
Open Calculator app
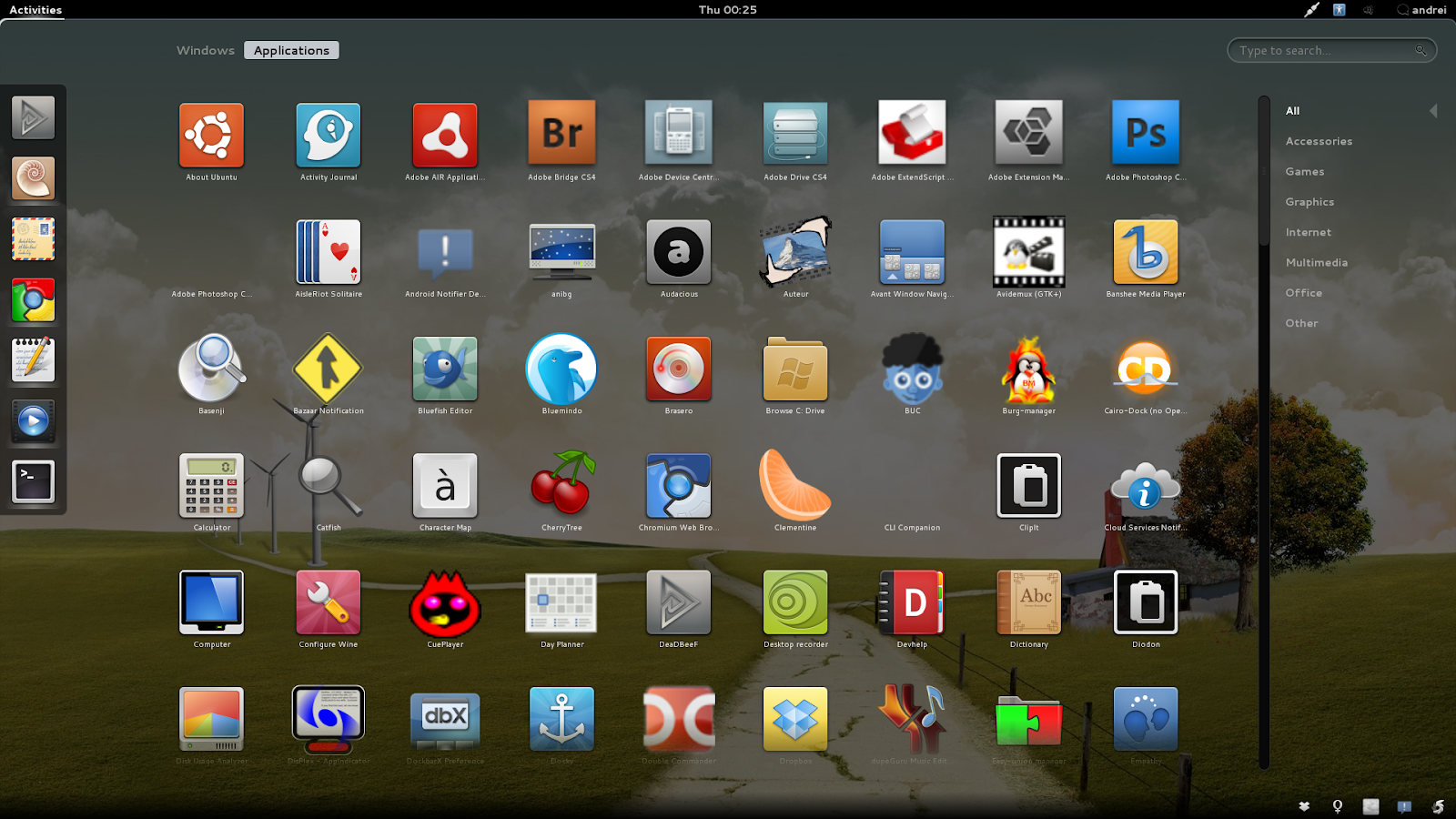point(211,485)
